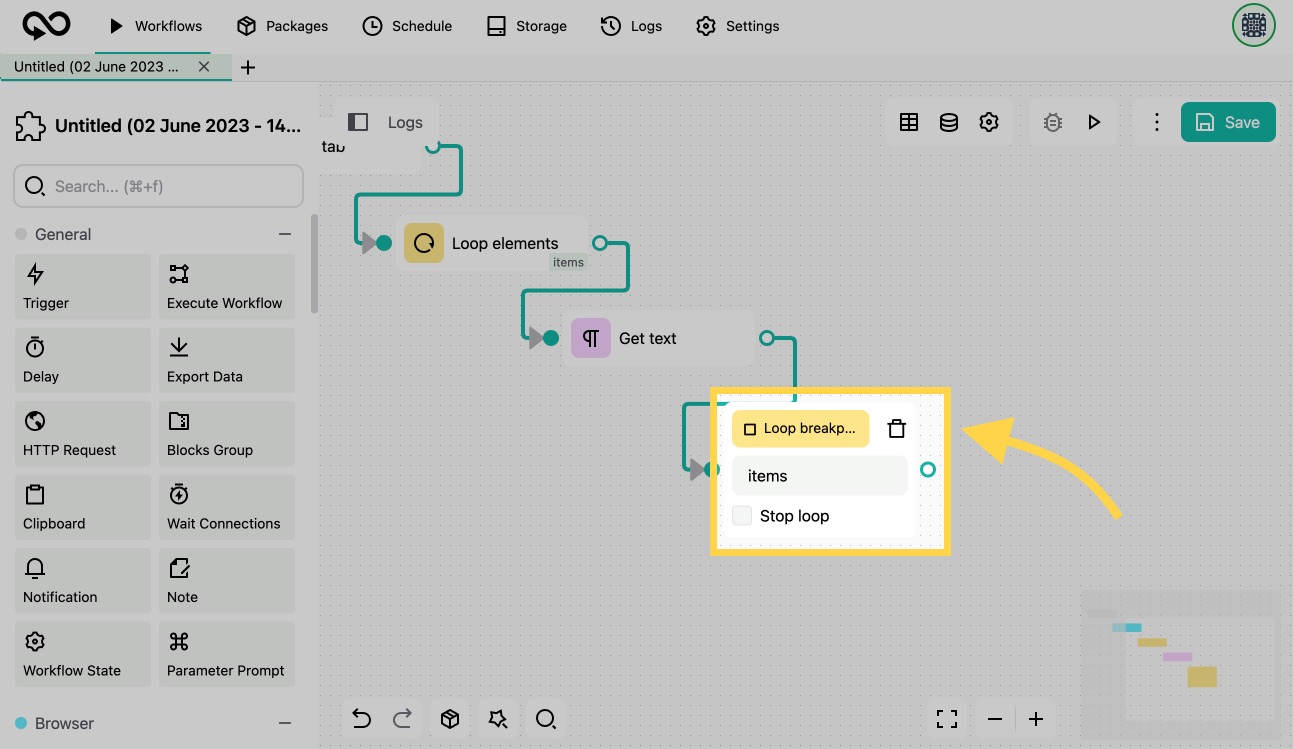
Task: Click the zoom in plus button
Action: [1036, 719]
